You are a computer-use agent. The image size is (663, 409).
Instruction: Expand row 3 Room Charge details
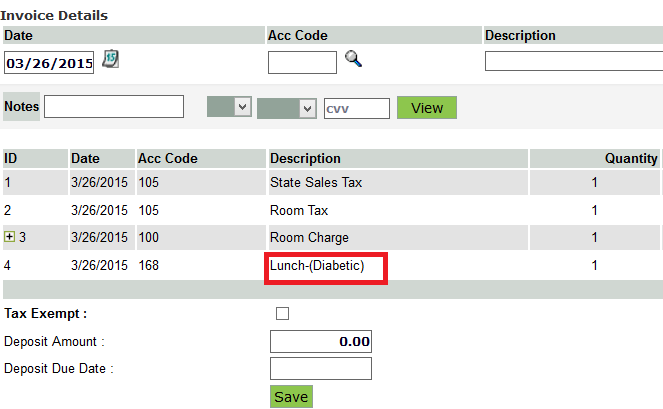coord(10,238)
